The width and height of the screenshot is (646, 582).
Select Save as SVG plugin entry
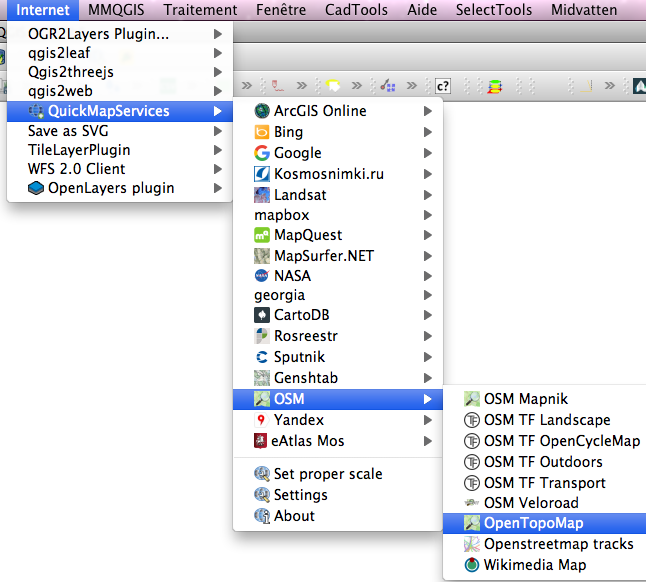(x=70, y=131)
